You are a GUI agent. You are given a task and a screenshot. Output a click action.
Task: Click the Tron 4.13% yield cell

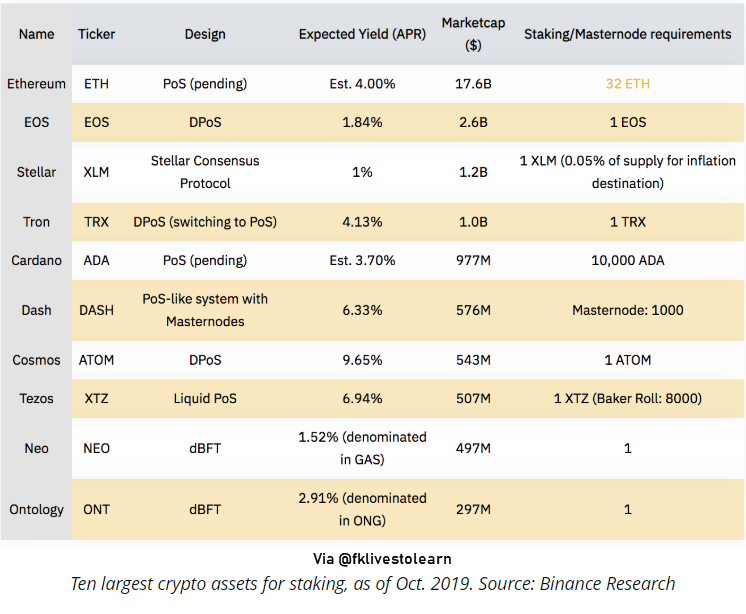click(x=362, y=222)
